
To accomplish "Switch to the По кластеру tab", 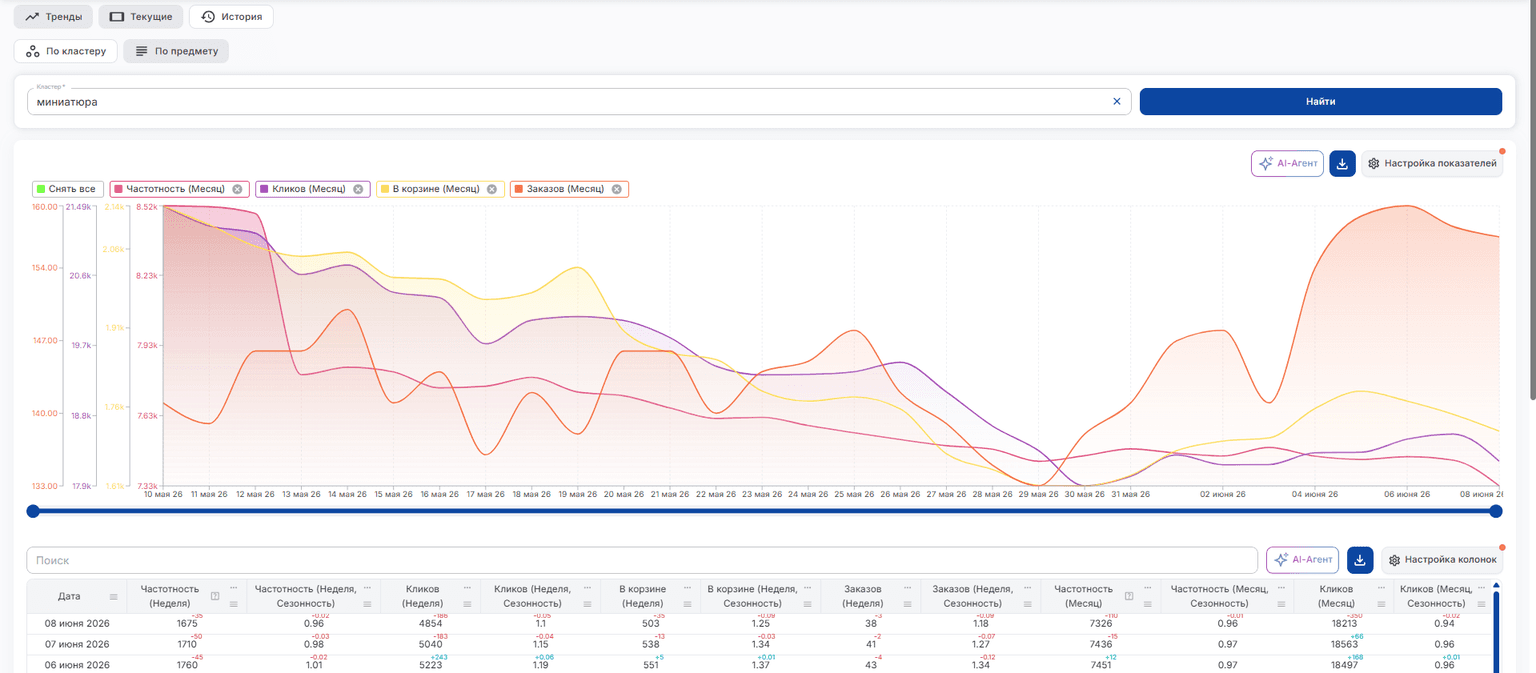I will tap(66, 51).
